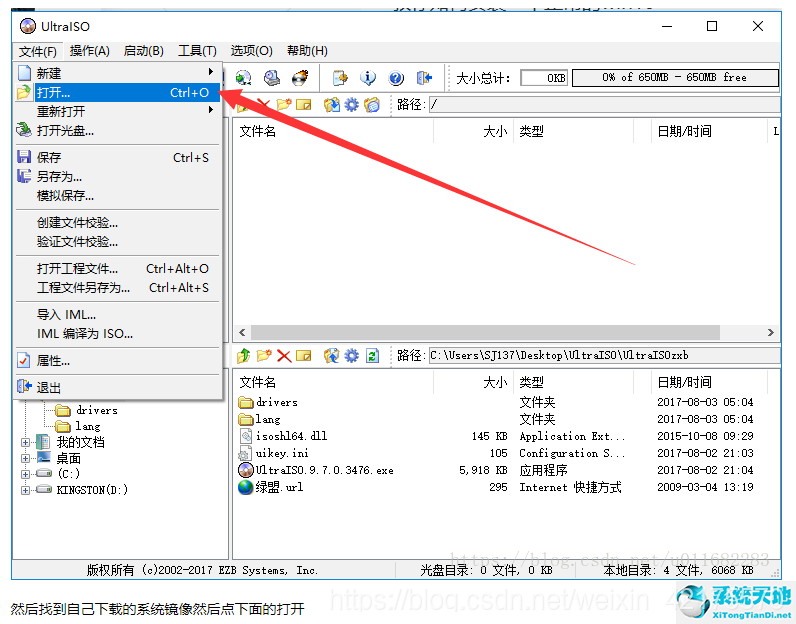Click the up-folder arrow in local pane
796x624 pixels.
coord(243,355)
